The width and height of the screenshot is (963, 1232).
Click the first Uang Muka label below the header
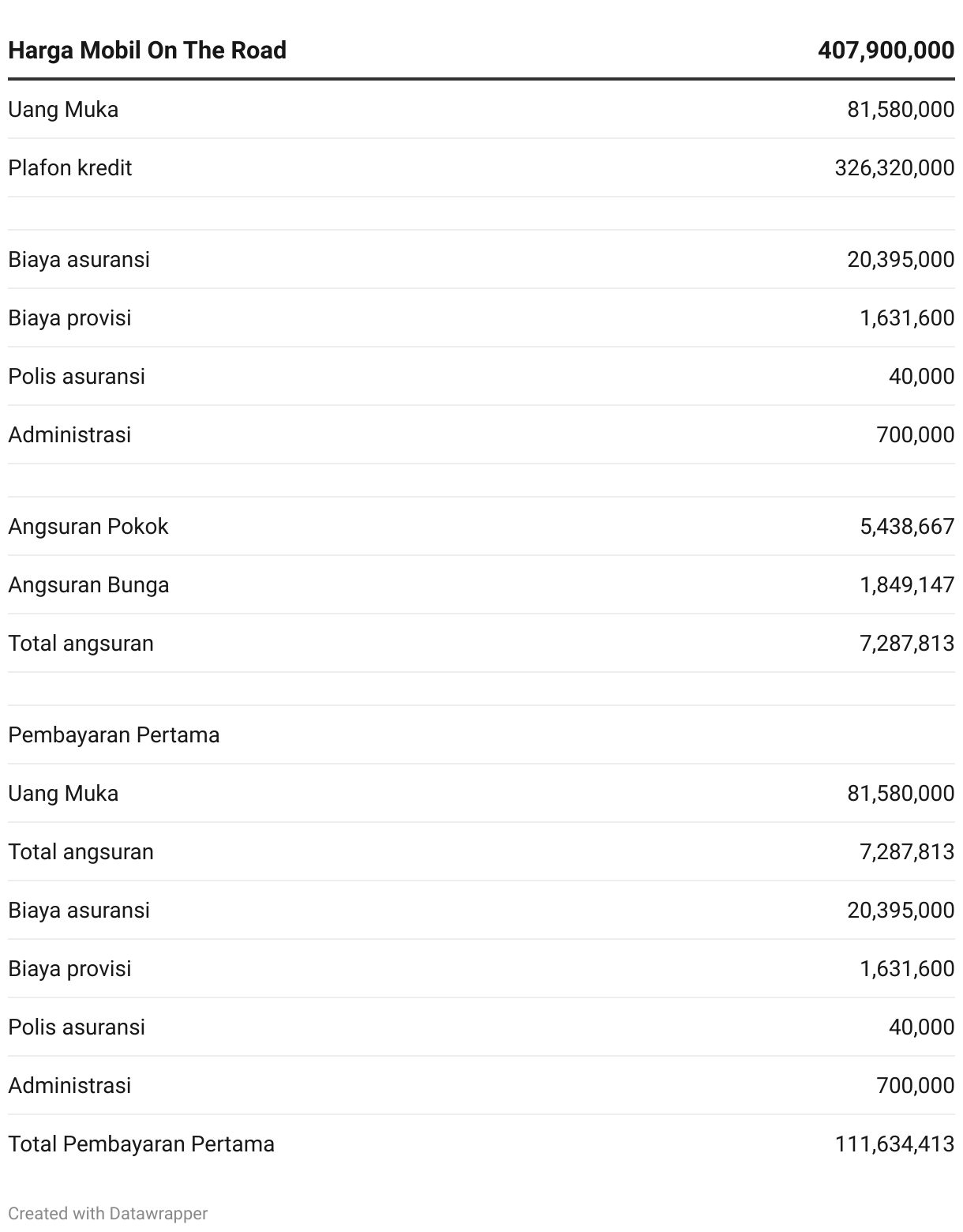tap(63, 110)
